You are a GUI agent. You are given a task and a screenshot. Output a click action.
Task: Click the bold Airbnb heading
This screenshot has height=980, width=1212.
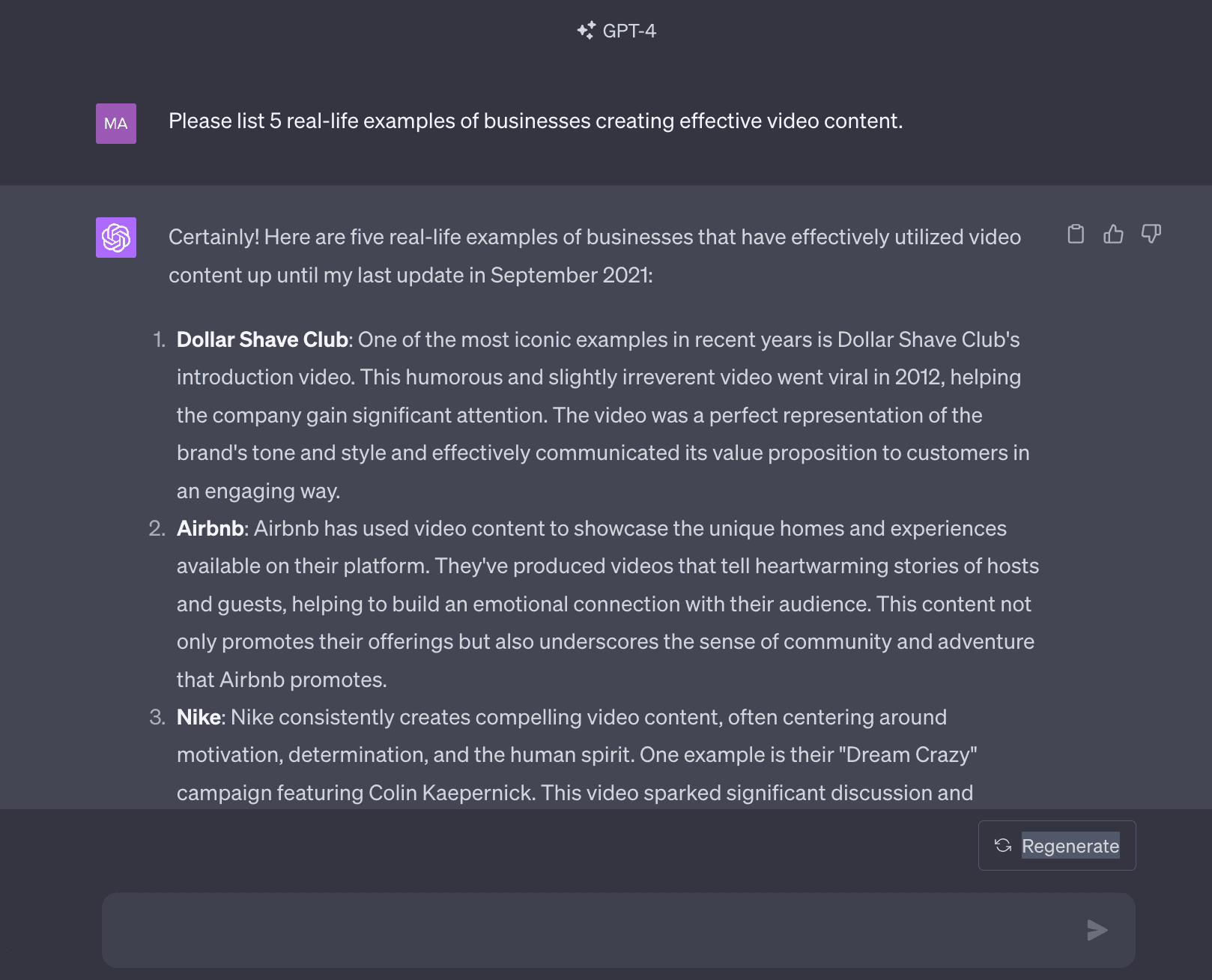tap(210, 528)
